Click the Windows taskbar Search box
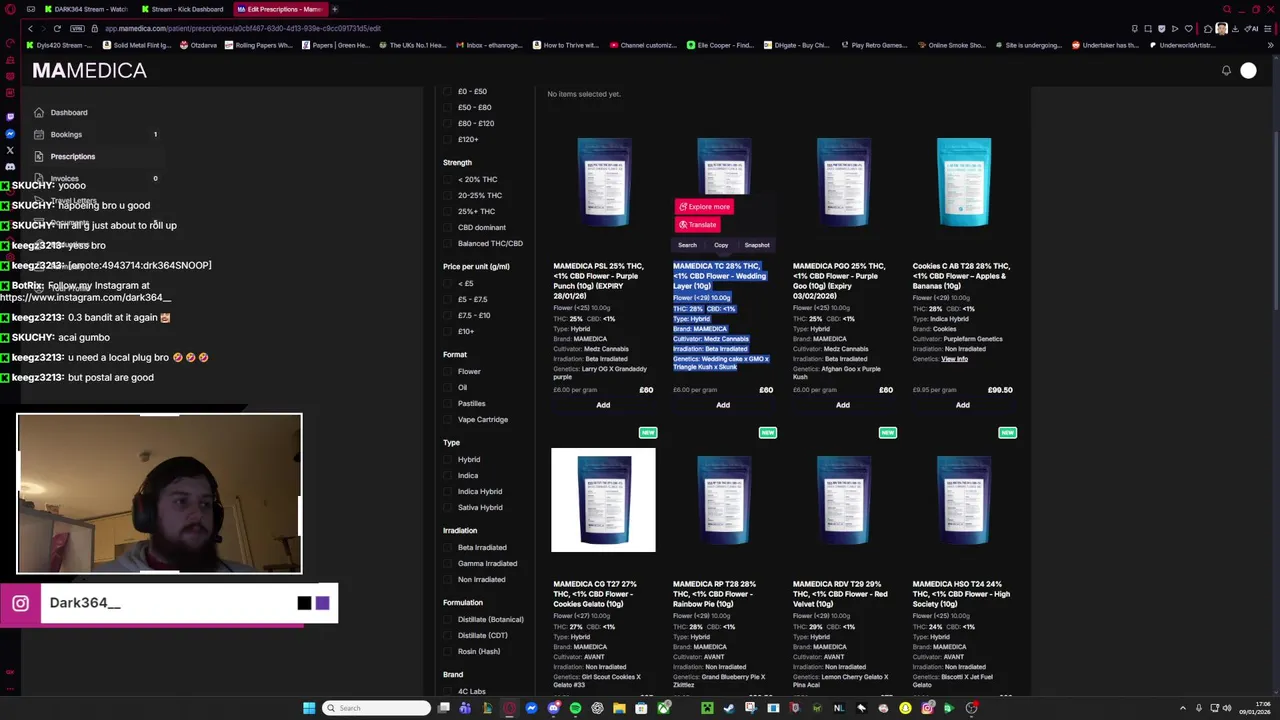 point(376,708)
